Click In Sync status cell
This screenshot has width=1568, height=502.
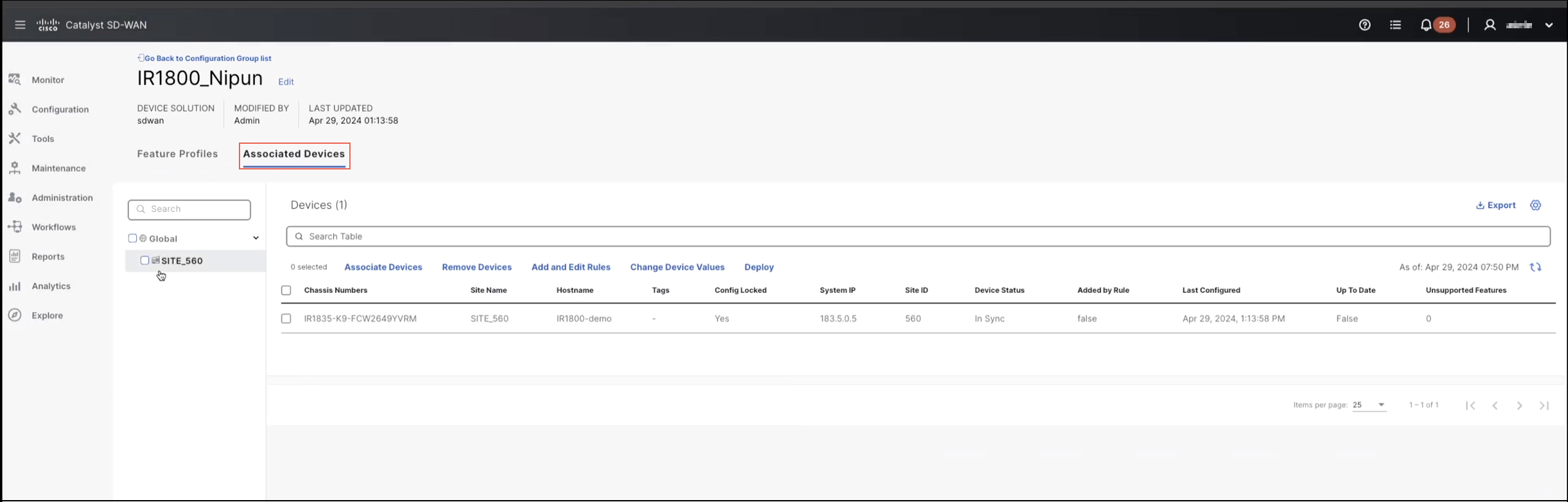[x=989, y=318]
